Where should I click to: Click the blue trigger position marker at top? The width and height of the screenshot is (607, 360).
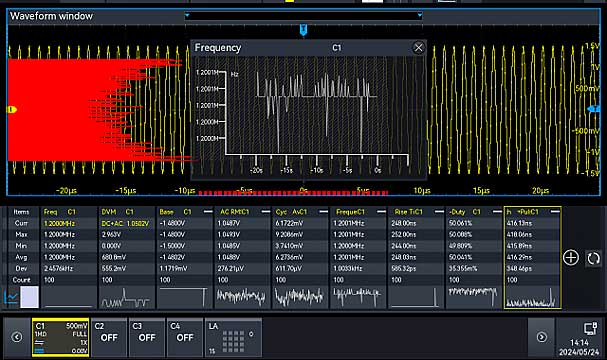pyautogui.click(x=304, y=30)
